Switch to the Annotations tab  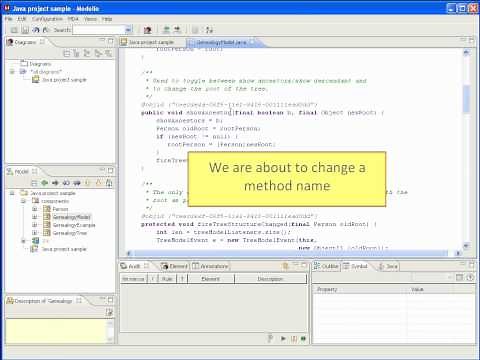[210, 266]
